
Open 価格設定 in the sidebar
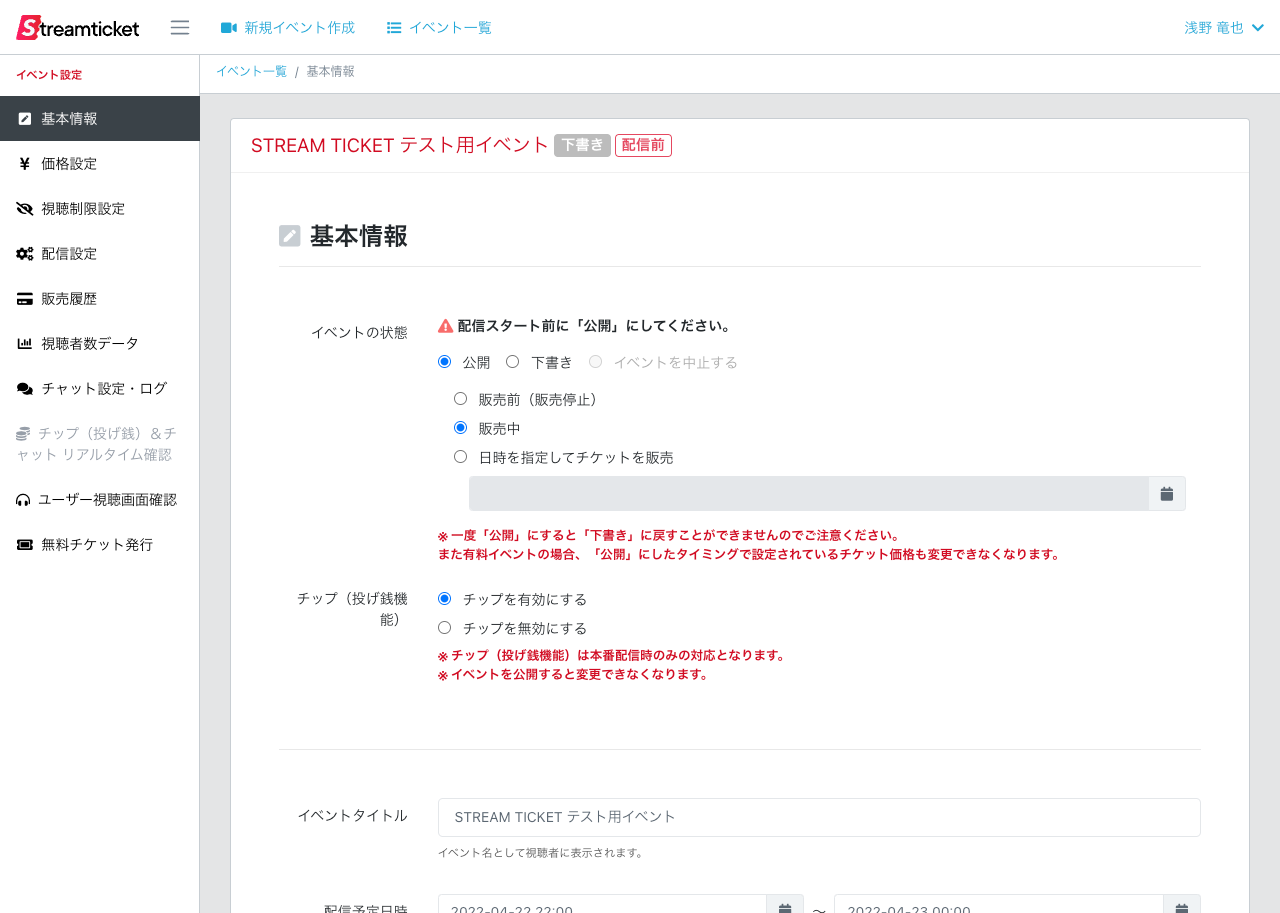pyautogui.click(x=100, y=164)
